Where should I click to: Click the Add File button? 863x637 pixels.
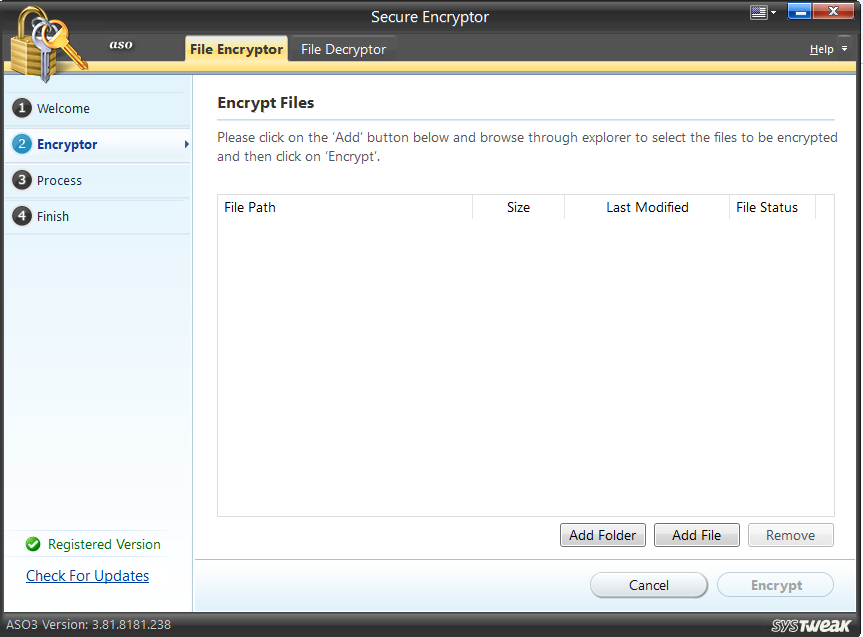[696, 535]
